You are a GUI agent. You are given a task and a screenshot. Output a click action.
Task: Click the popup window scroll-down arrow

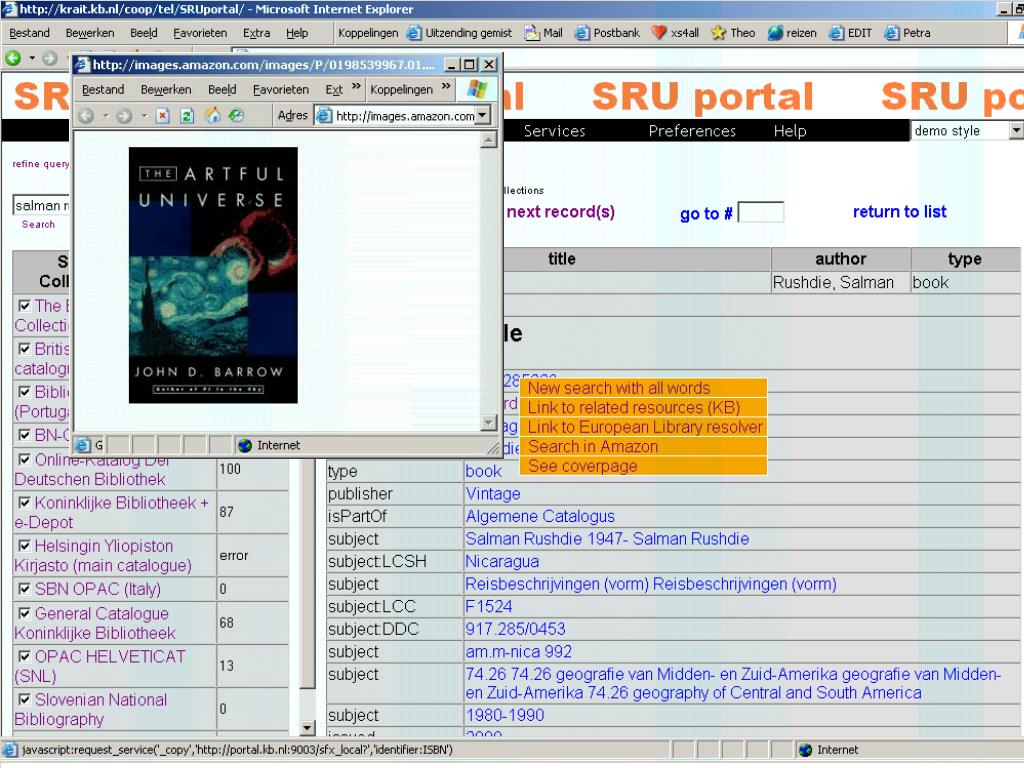pos(488,423)
